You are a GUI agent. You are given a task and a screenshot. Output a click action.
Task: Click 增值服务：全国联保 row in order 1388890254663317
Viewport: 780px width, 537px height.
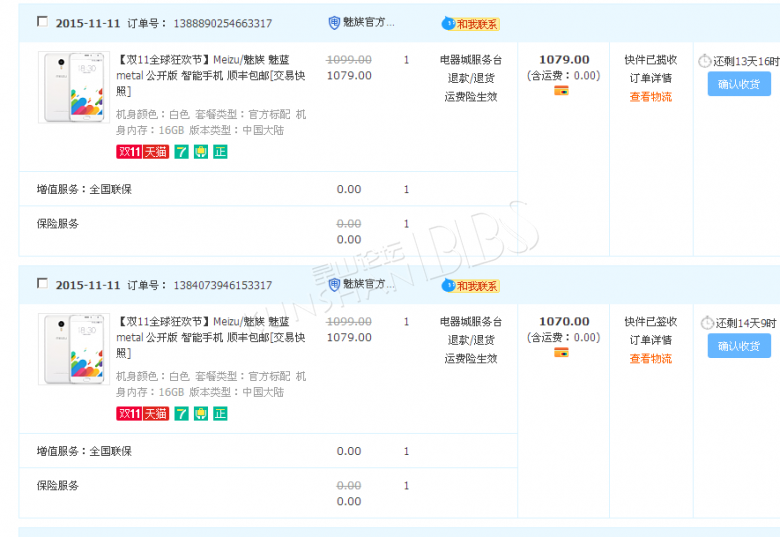coord(268,189)
